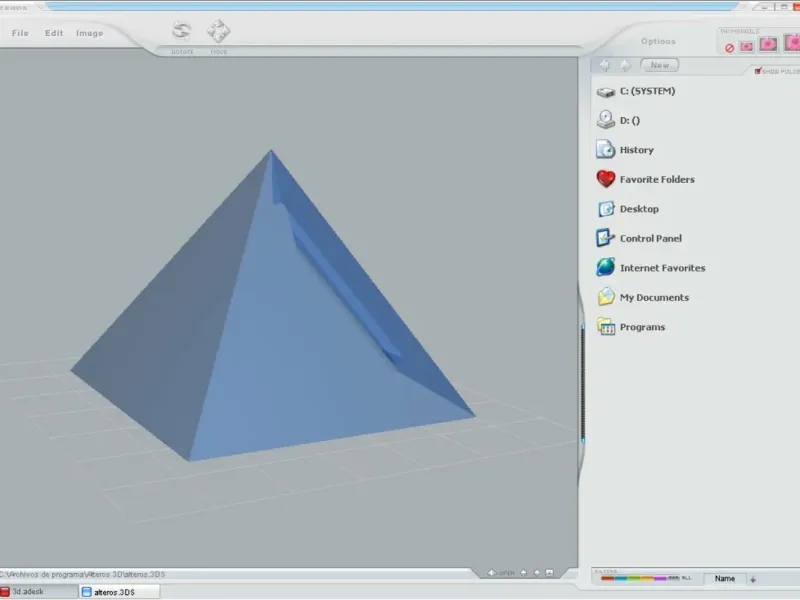The image size is (800, 600).
Task: Toggle sort direction with the down arrow beside Name
Action: (753, 579)
